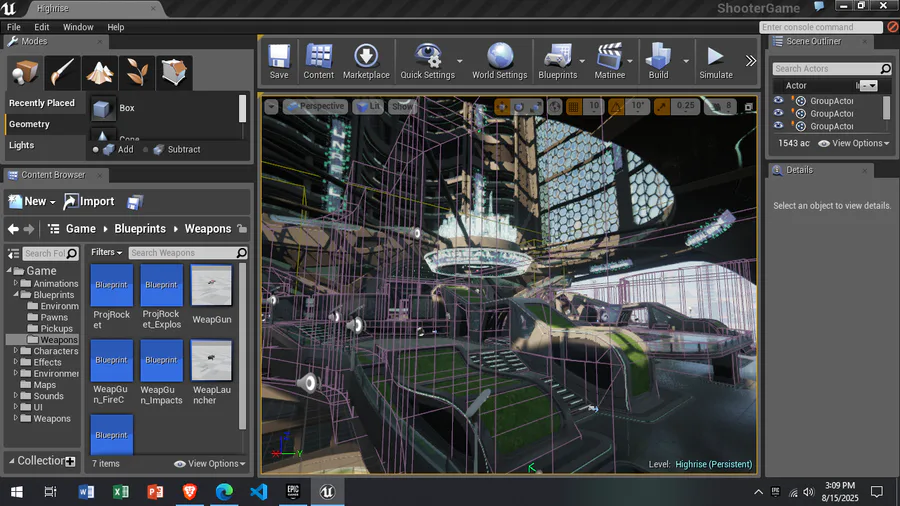Image resolution: width=900 pixels, height=506 pixels.
Task: Open the Build options dropdown arrow
Action: click(x=686, y=61)
